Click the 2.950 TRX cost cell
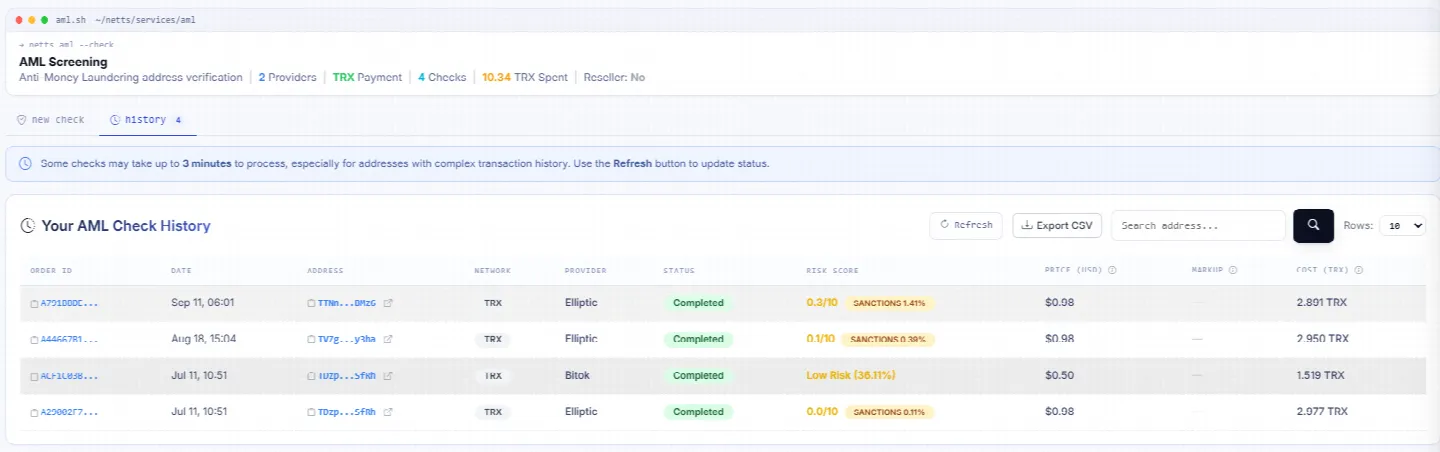Viewport: 1440px width, 452px height. coord(1322,340)
